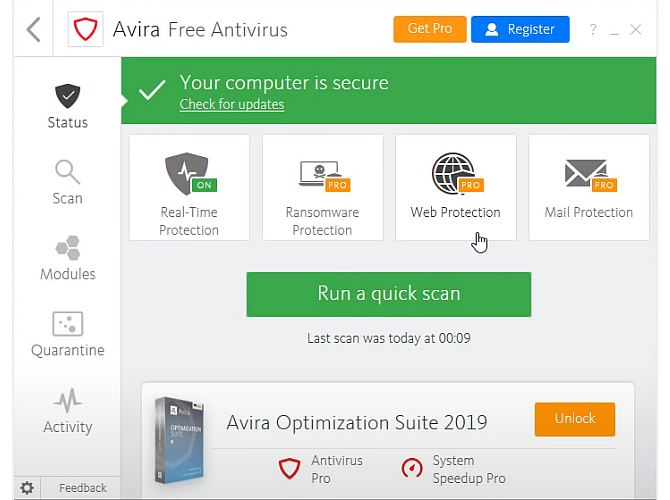Click the Avira shield logo
Image resolution: width=670 pixels, height=500 pixels.
[86, 29]
